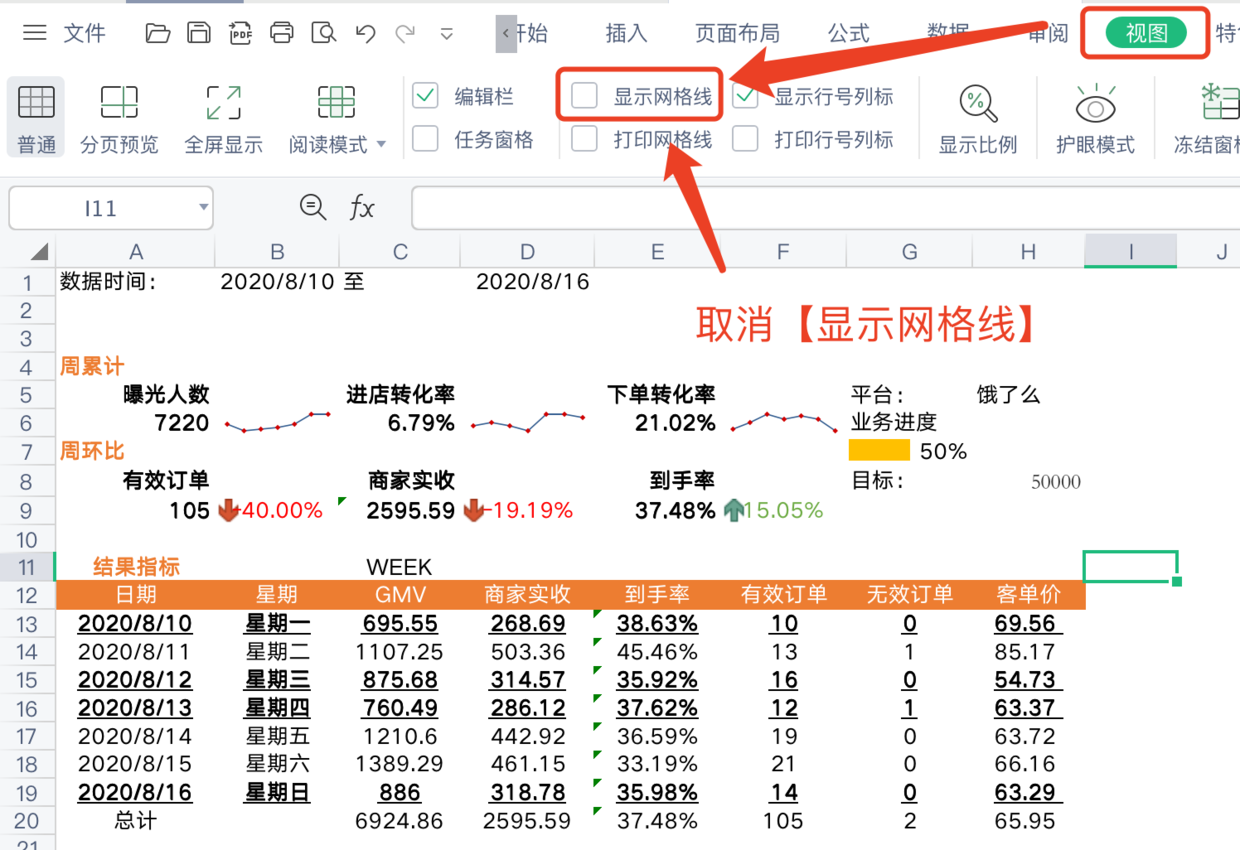Viewport: 1240px width, 850px height.
Task: Click the select-all corner triangle
Action: [38, 252]
